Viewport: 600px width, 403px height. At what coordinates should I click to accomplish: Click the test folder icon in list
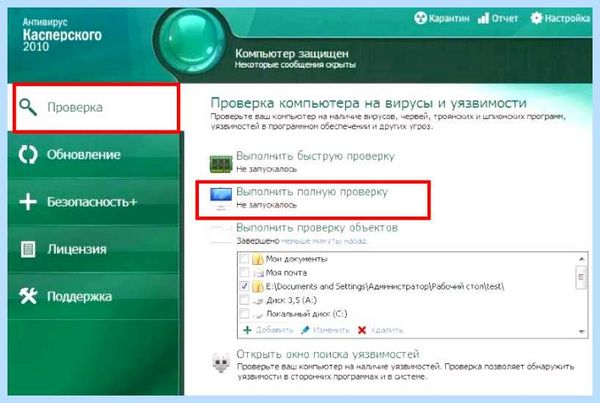tap(258, 286)
